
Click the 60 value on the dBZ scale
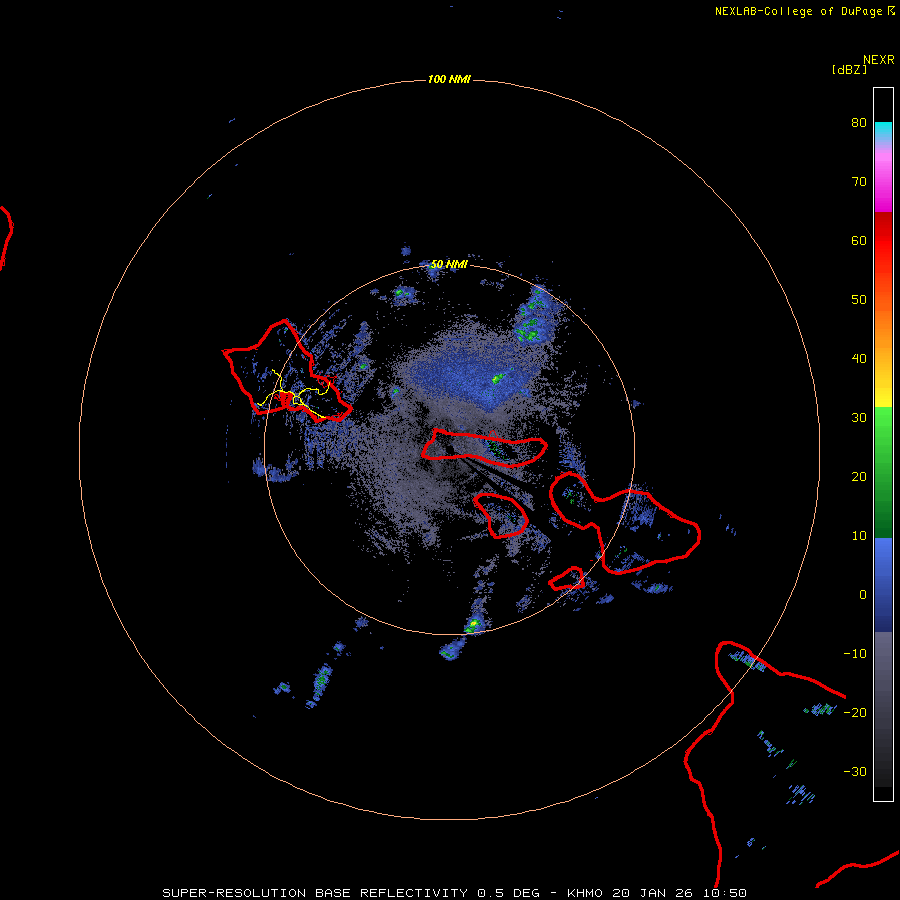click(859, 241)
